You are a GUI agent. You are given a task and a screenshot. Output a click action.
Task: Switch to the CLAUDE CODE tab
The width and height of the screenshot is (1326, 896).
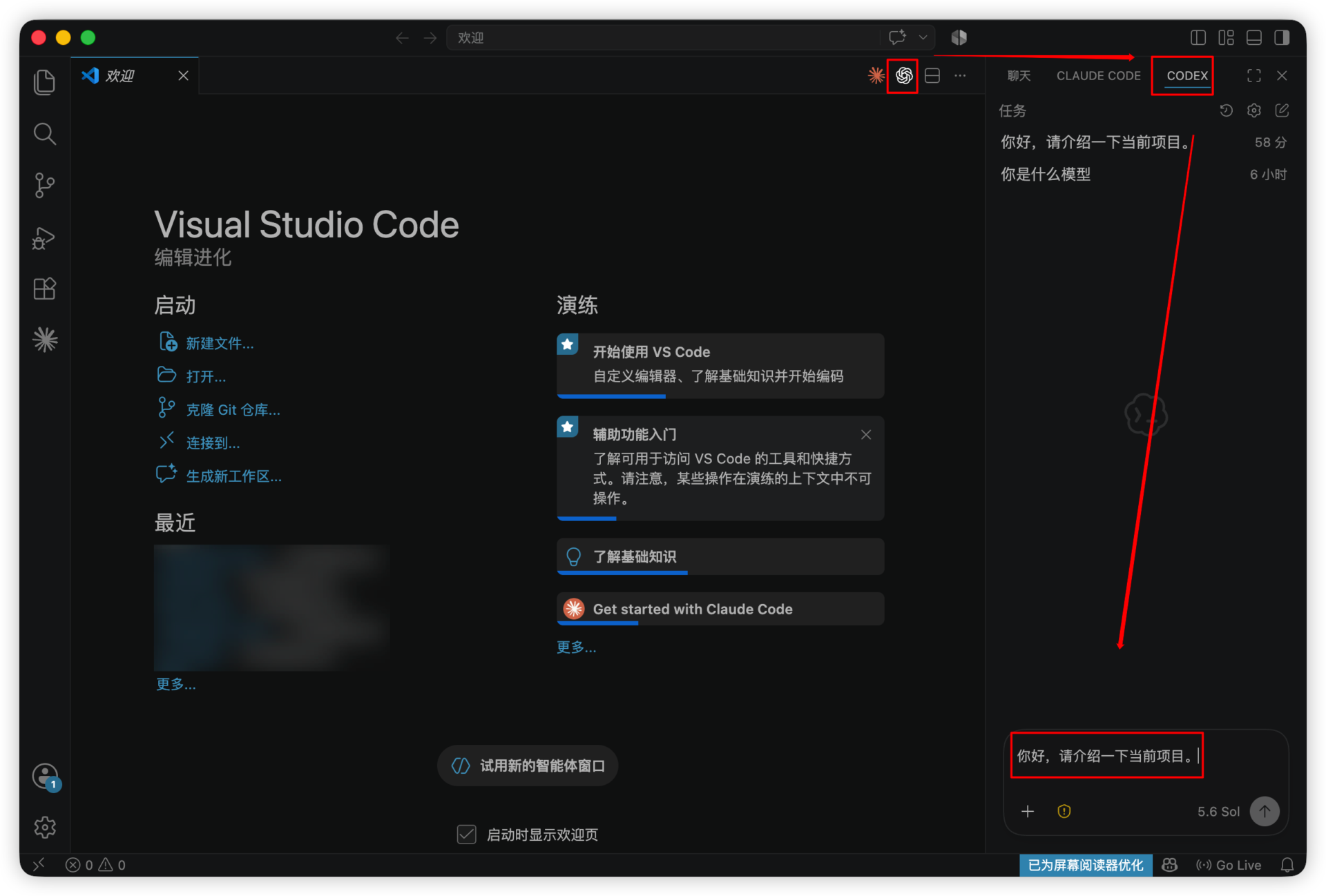click(1098, 75)
